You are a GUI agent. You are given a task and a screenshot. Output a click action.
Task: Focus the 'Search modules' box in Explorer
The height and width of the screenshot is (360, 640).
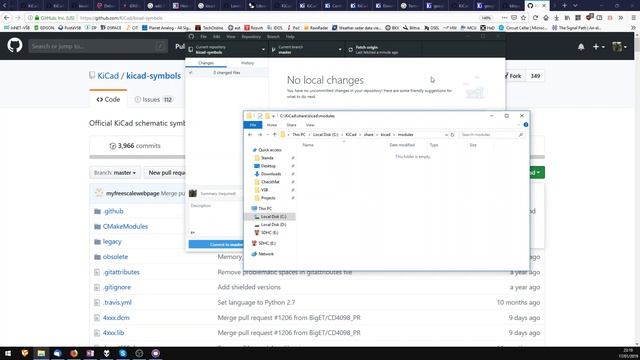491,135
